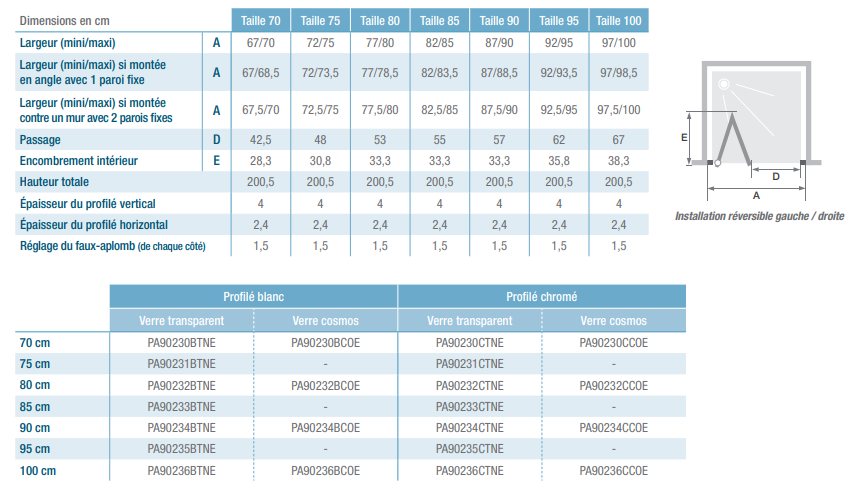Click Encombrement value 38,3
Viewport: 853px width, 489px height.
(619, 161)
